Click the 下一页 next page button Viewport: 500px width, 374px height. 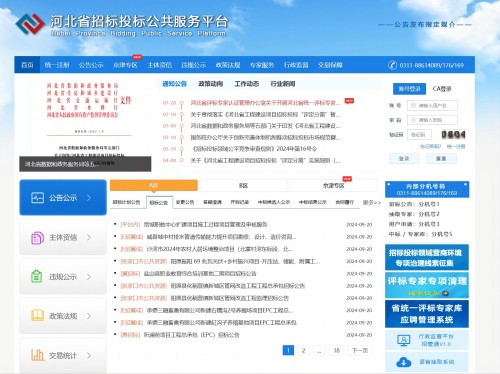pyautogui.click(x=360, y=350)
